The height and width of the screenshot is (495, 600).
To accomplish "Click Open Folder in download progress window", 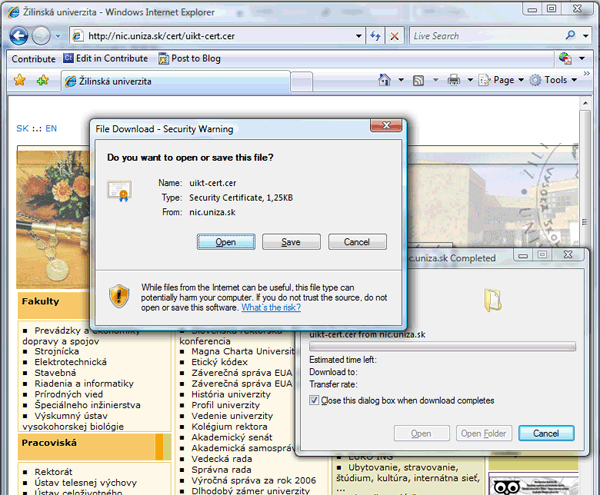I will point(484,433).
